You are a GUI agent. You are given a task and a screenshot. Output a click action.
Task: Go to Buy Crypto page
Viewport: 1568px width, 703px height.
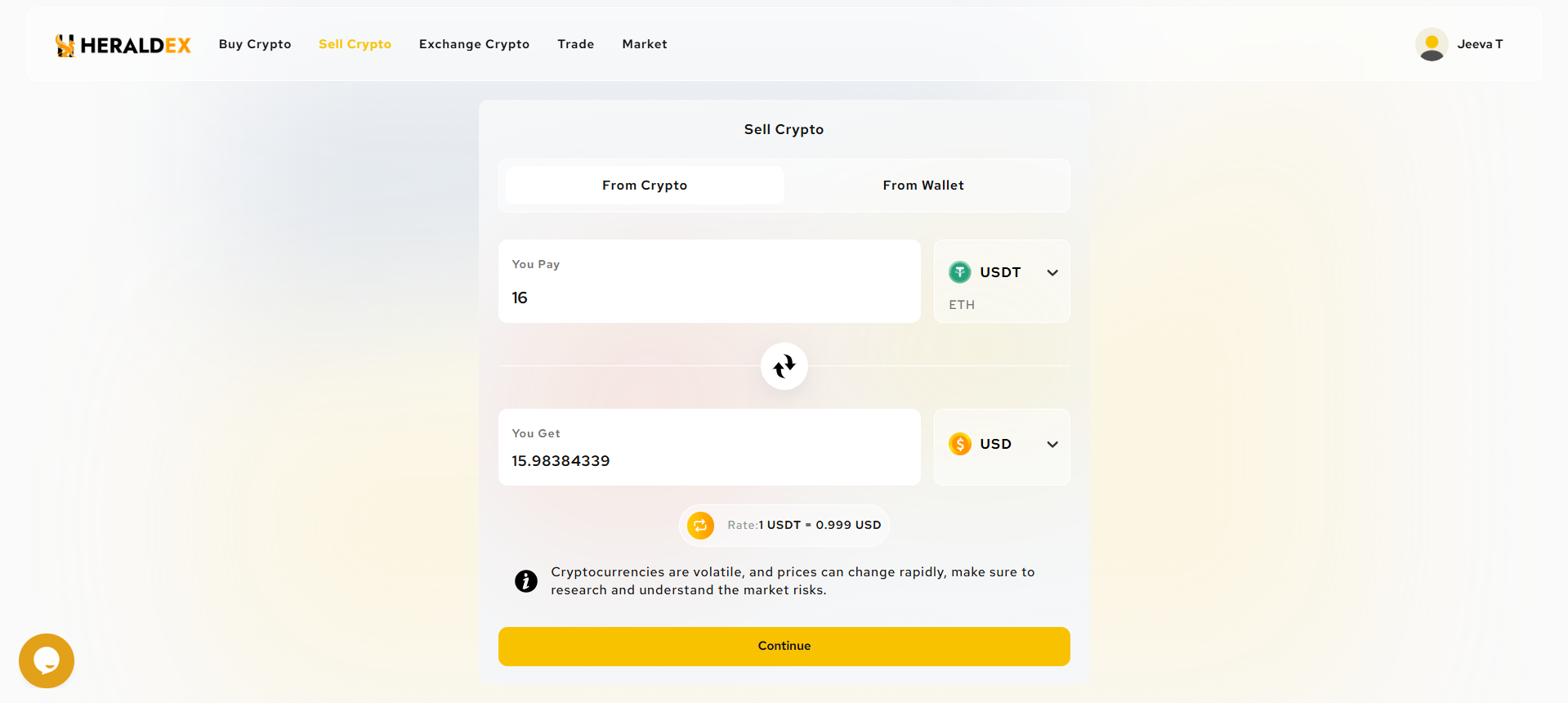255,44
